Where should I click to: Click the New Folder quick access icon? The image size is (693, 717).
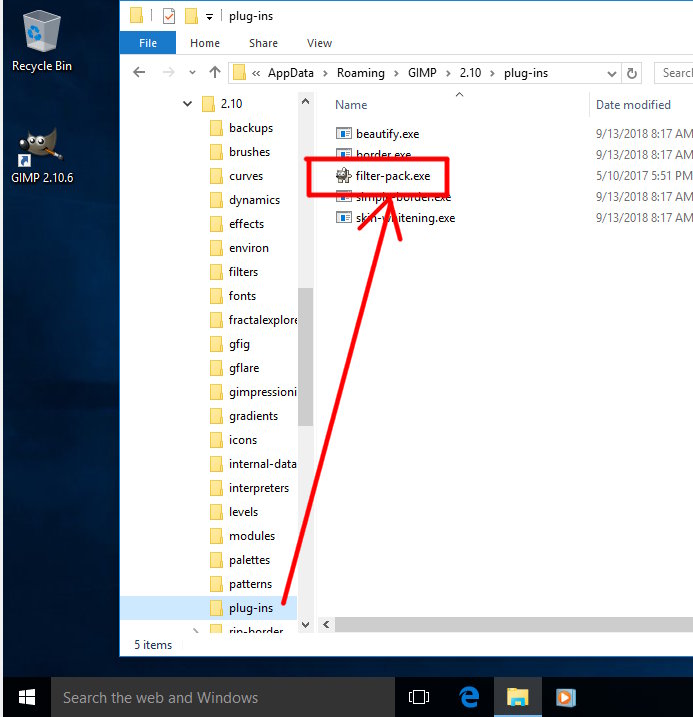pyautogui.click(x=191, y=16)
